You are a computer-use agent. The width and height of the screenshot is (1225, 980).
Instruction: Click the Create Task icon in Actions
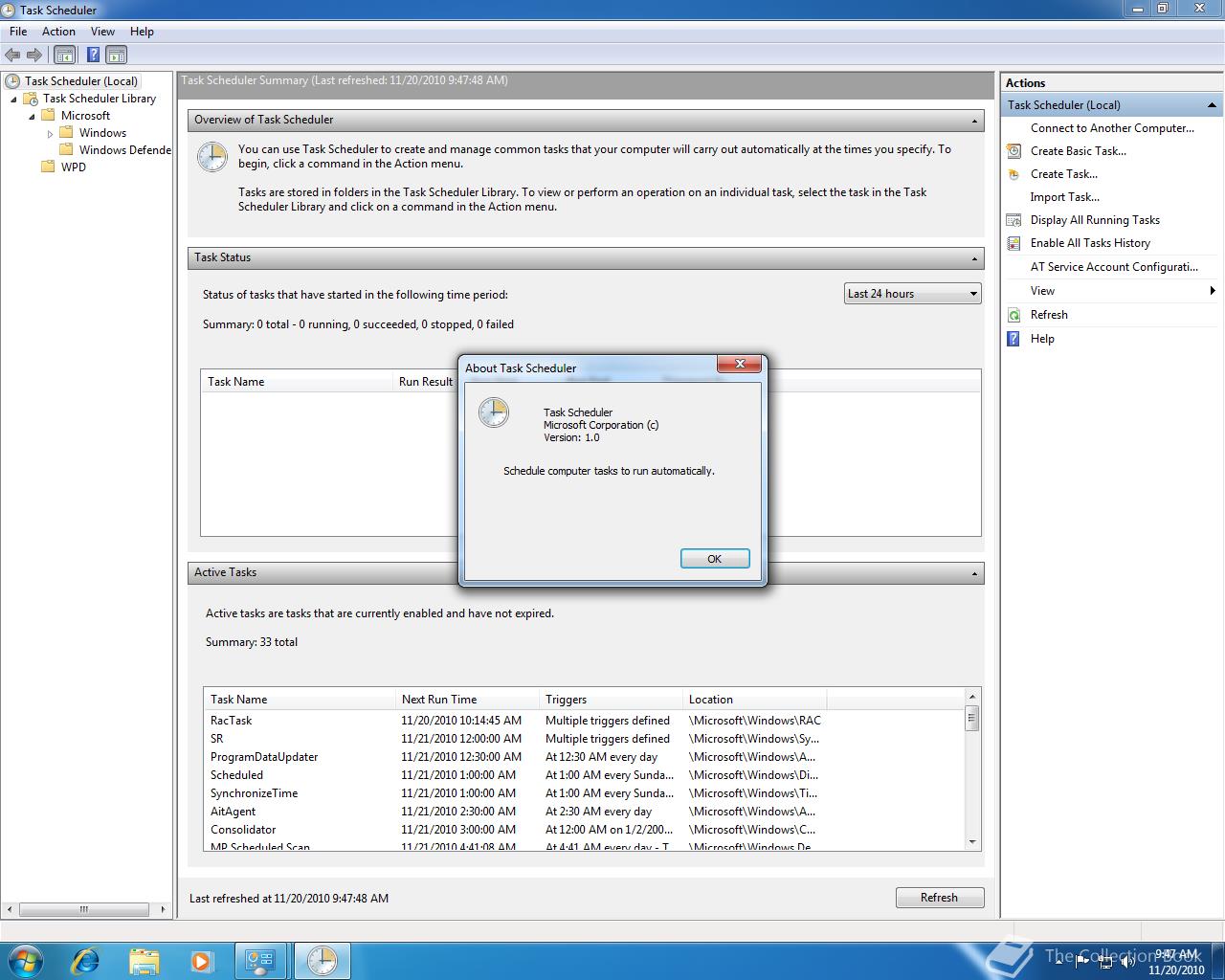[x=1013, y=174]
